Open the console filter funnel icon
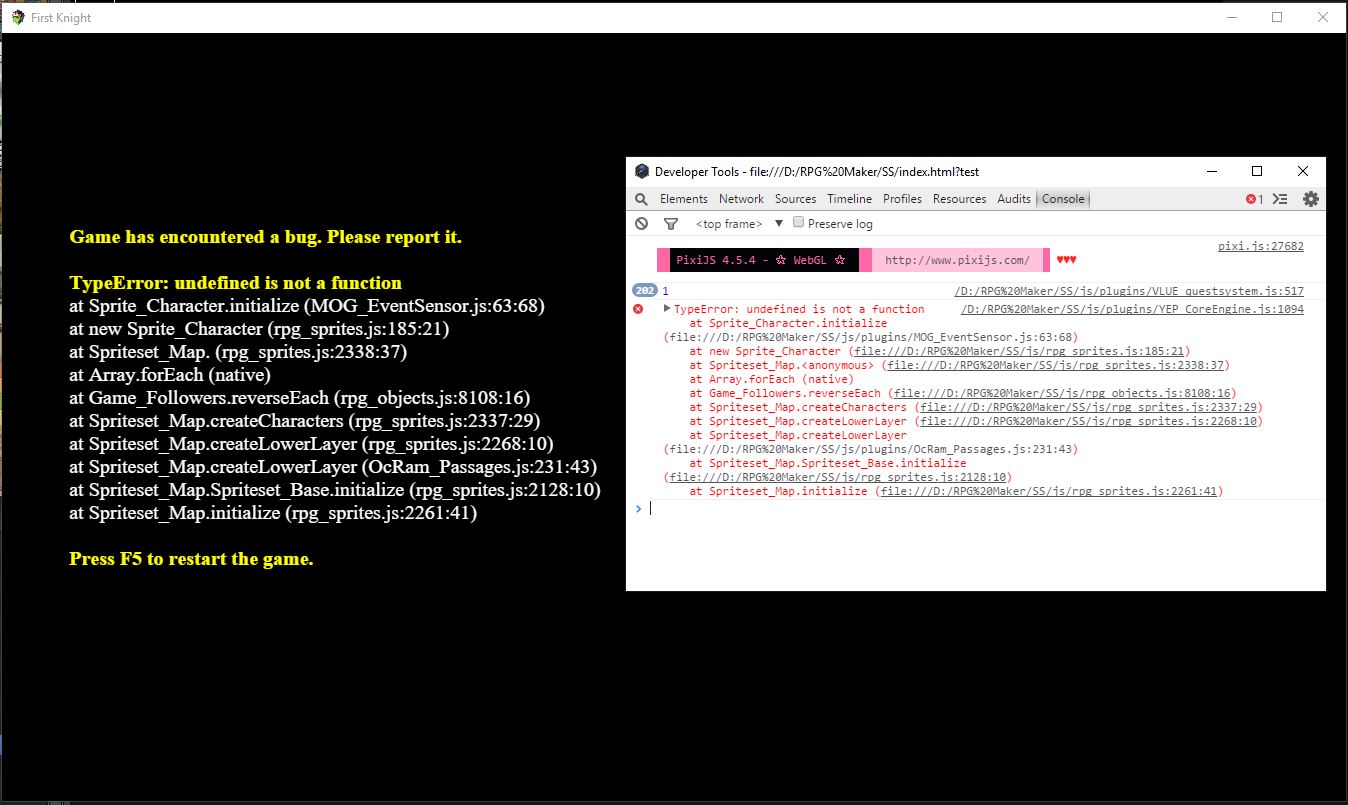This screenshot has height=805, width=1348. 671,224
